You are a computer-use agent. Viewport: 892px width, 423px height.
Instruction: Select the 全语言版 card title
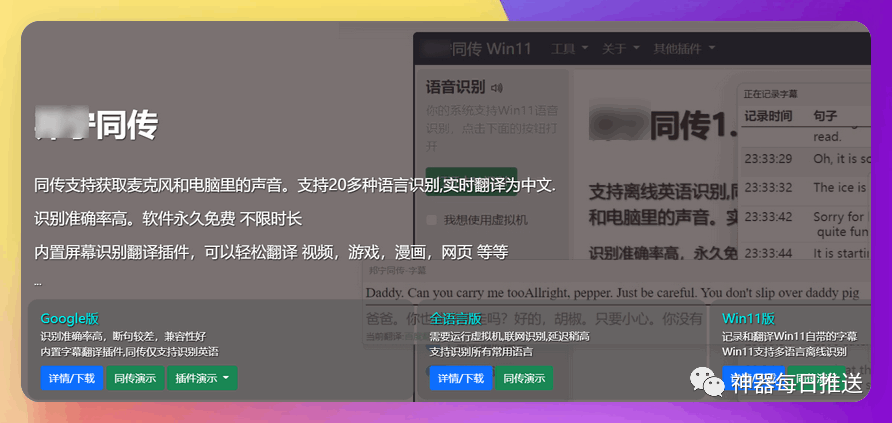click(x=456, y=318)
